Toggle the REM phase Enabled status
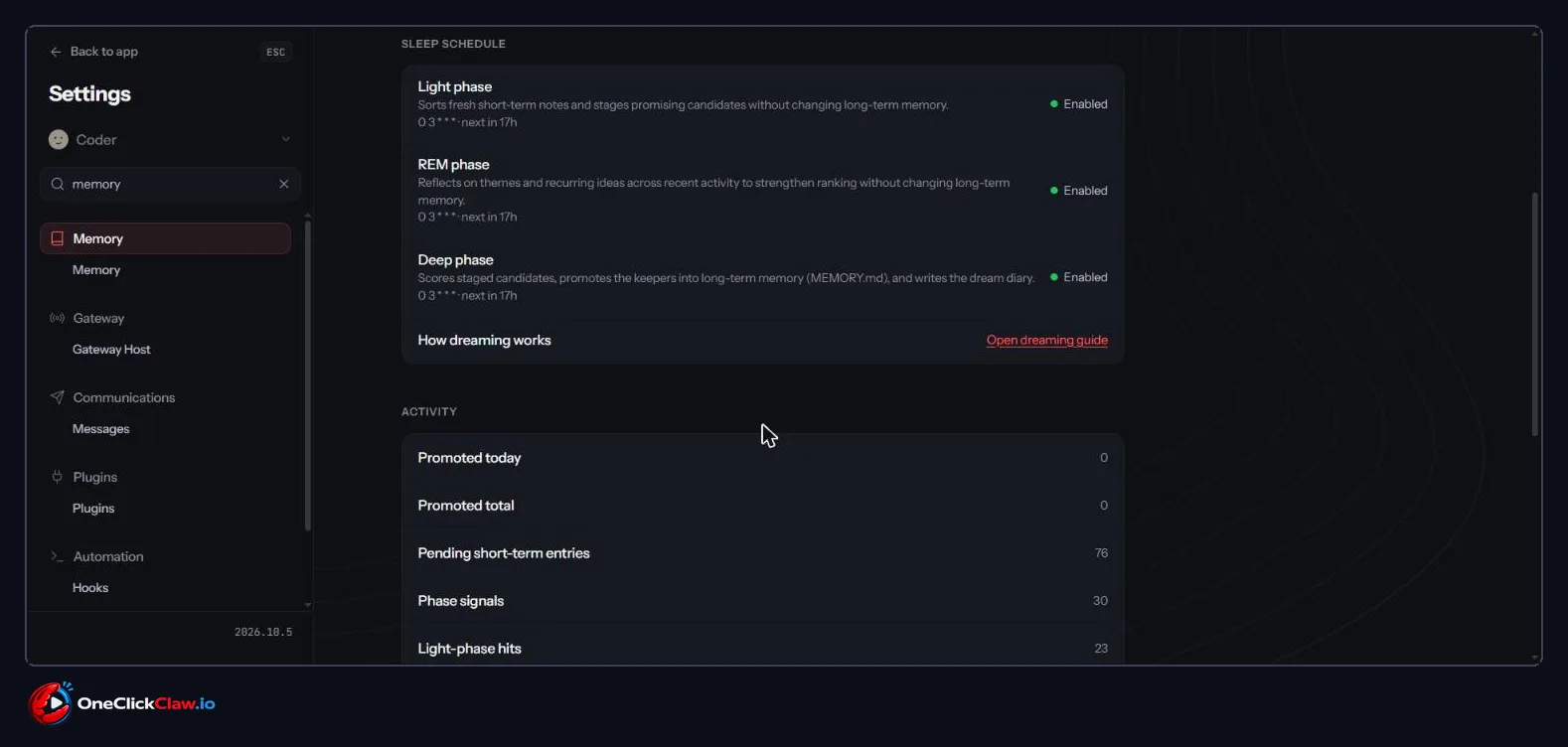The image size is (1568, 747). [x=1078, y=191]
